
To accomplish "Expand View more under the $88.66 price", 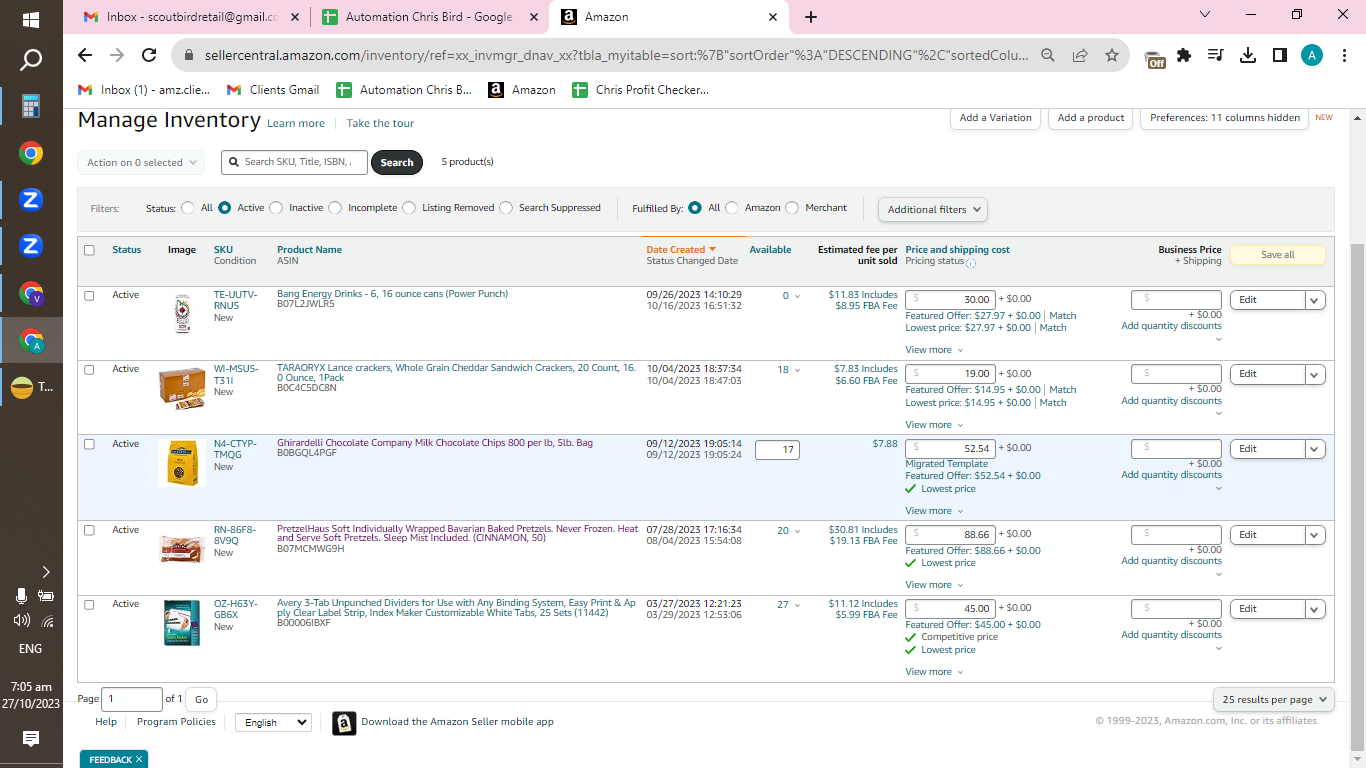I will tap(934, 585).
